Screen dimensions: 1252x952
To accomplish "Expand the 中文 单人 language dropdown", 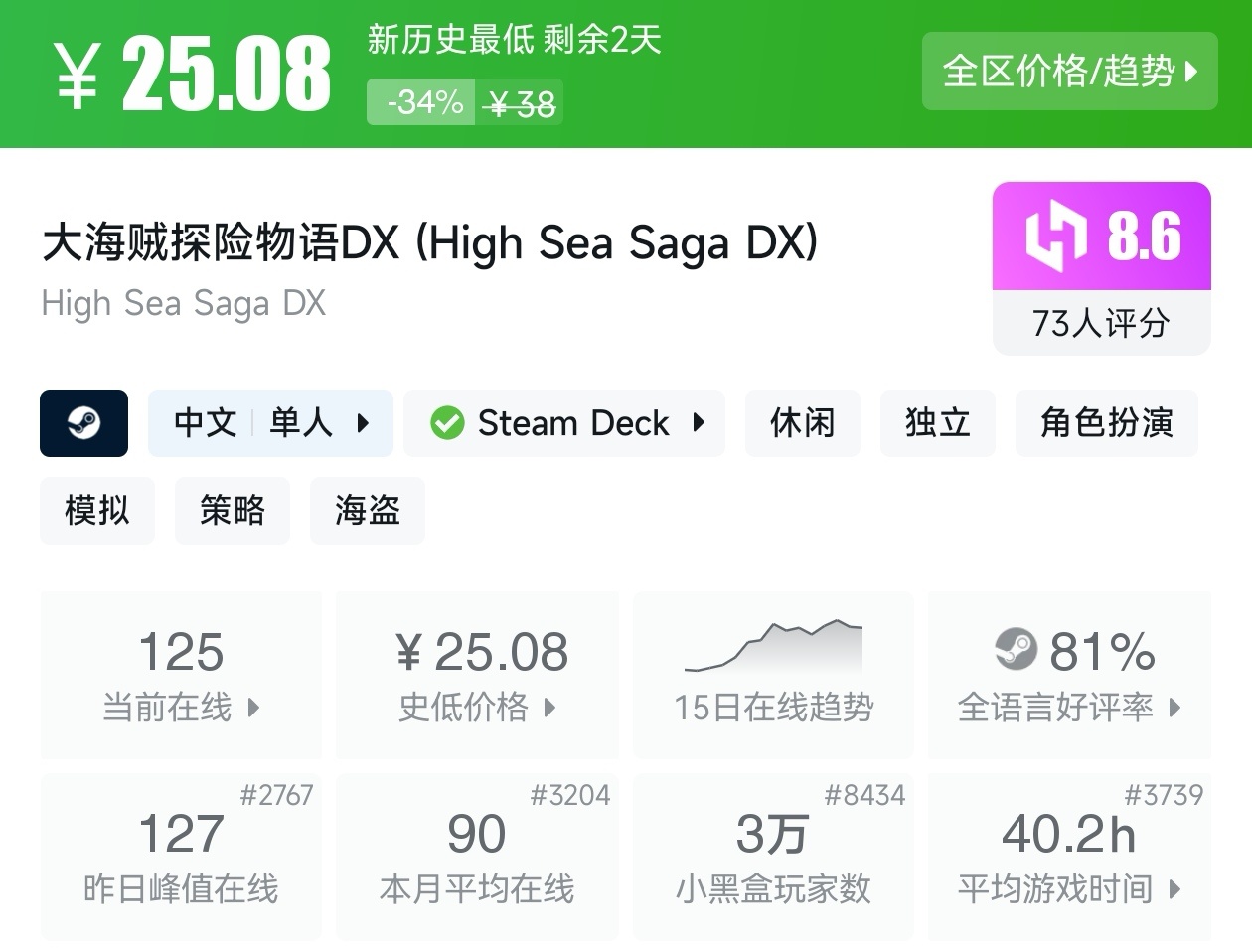I will tap(363, 423).
